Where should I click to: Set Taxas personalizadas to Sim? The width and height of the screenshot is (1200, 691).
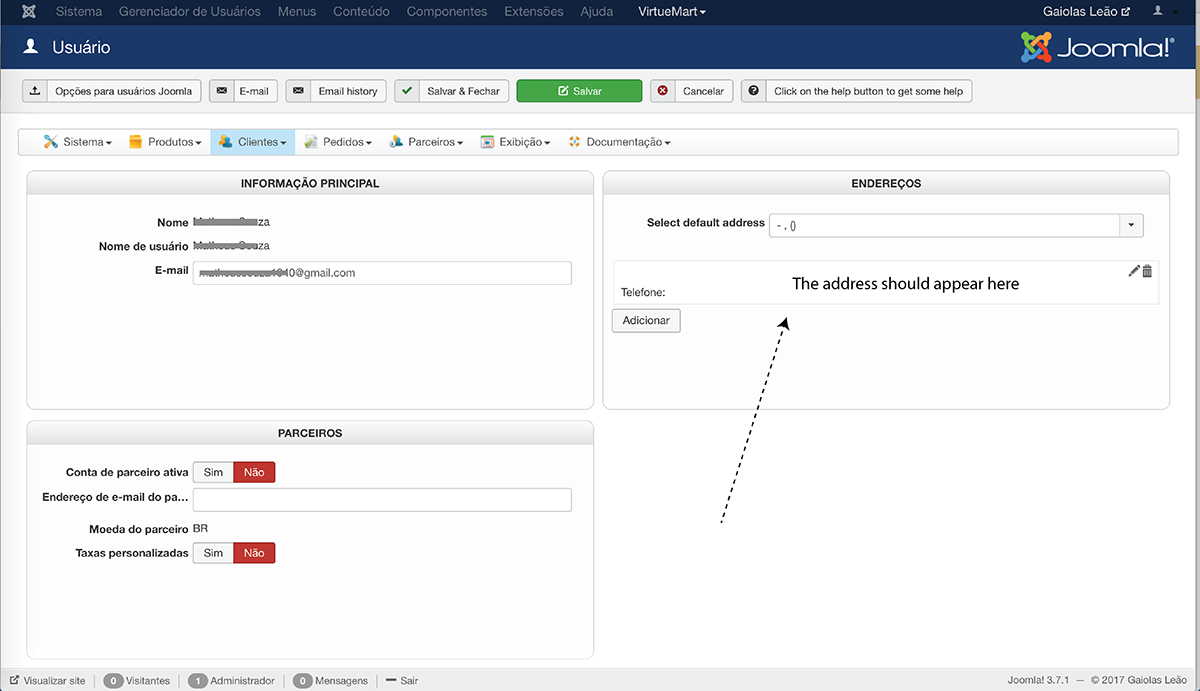click(x=213, y=553)
